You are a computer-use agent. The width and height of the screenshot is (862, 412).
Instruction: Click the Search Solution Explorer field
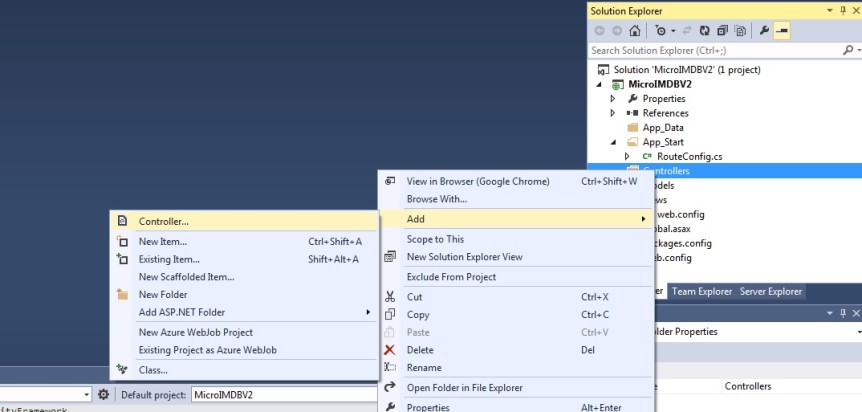715,50
